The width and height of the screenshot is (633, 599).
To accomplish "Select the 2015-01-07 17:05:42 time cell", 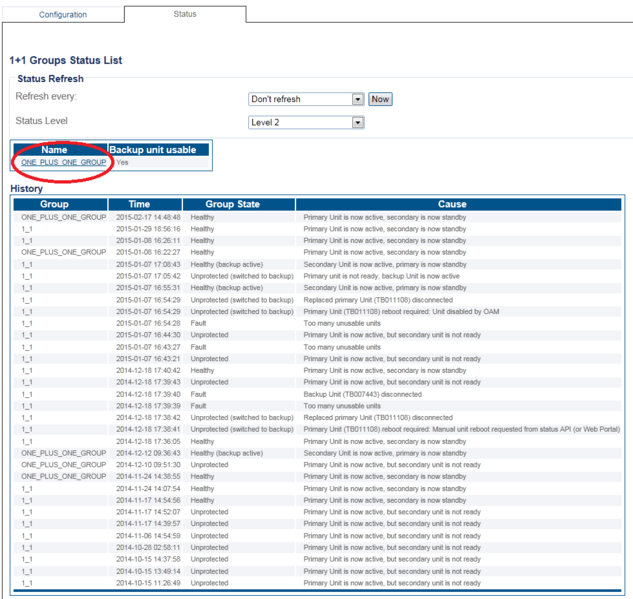I will 148,276.
